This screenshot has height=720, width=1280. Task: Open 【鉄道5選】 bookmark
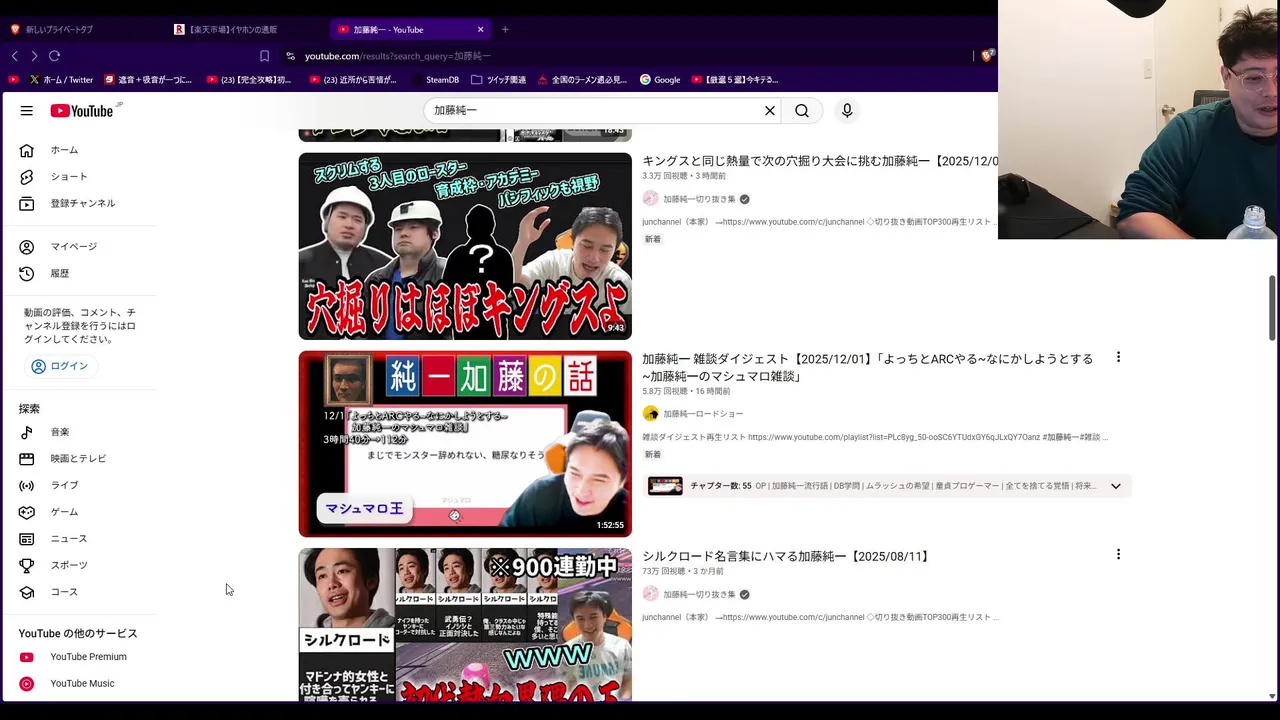click(x=734, y=80)
